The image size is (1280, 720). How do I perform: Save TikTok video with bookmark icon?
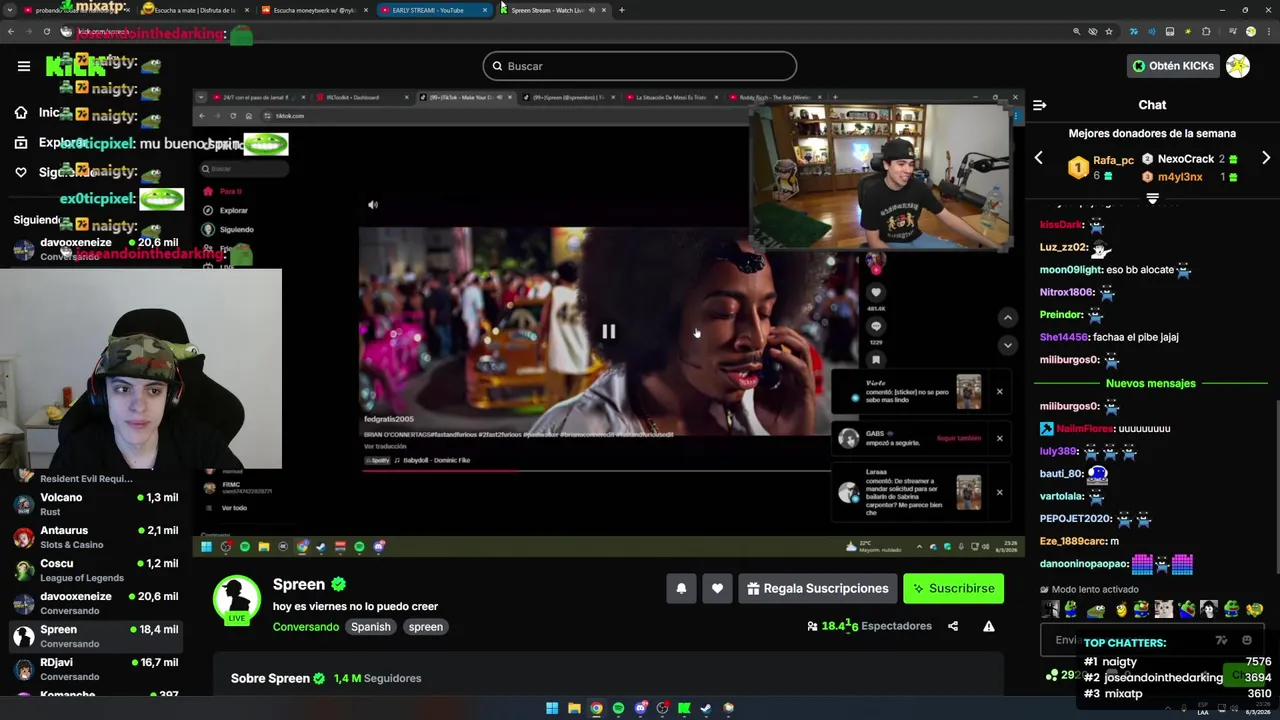pyautogui.click(x=876, y=360)
